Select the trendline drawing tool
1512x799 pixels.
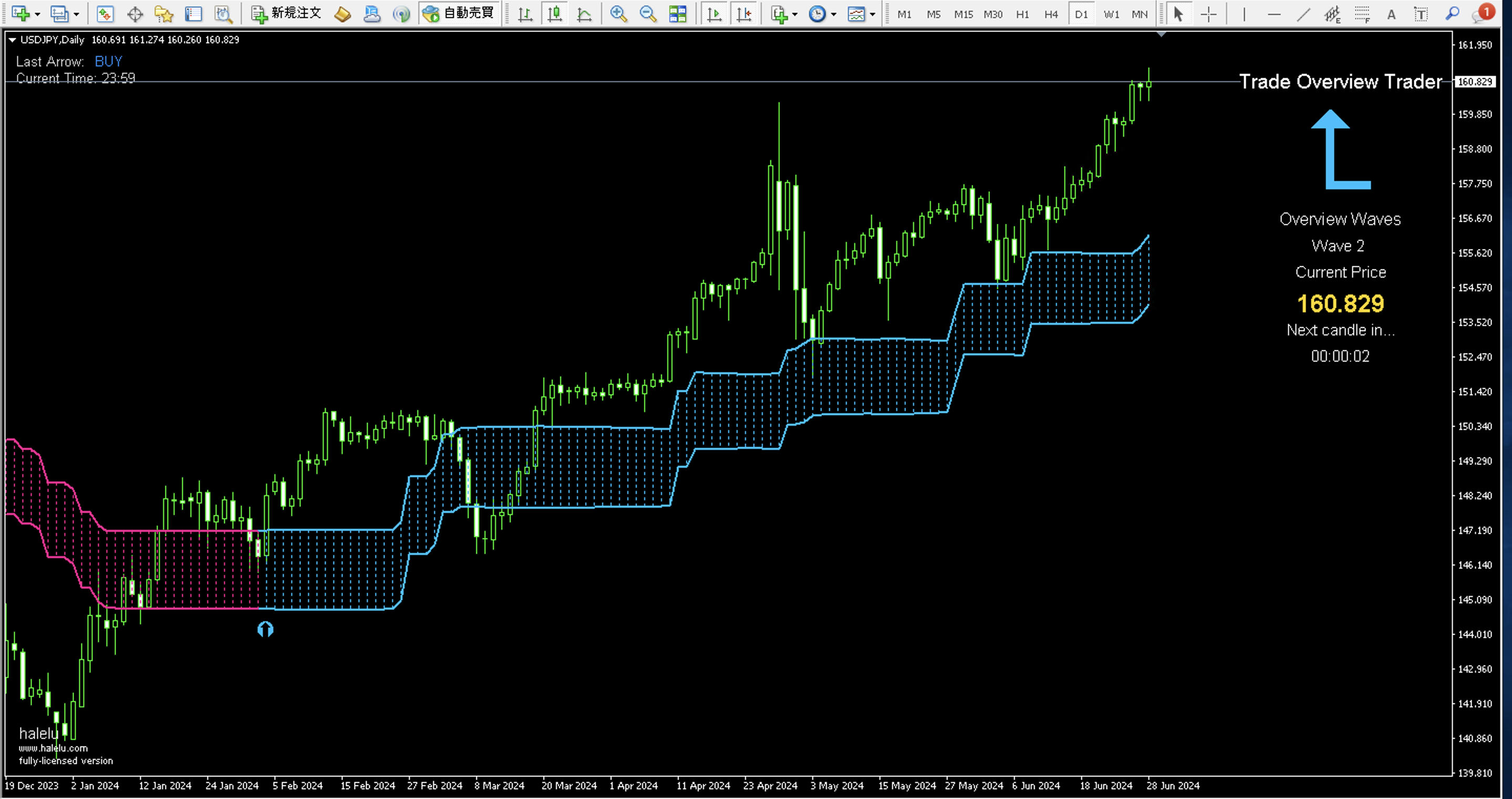point(1303,14)
